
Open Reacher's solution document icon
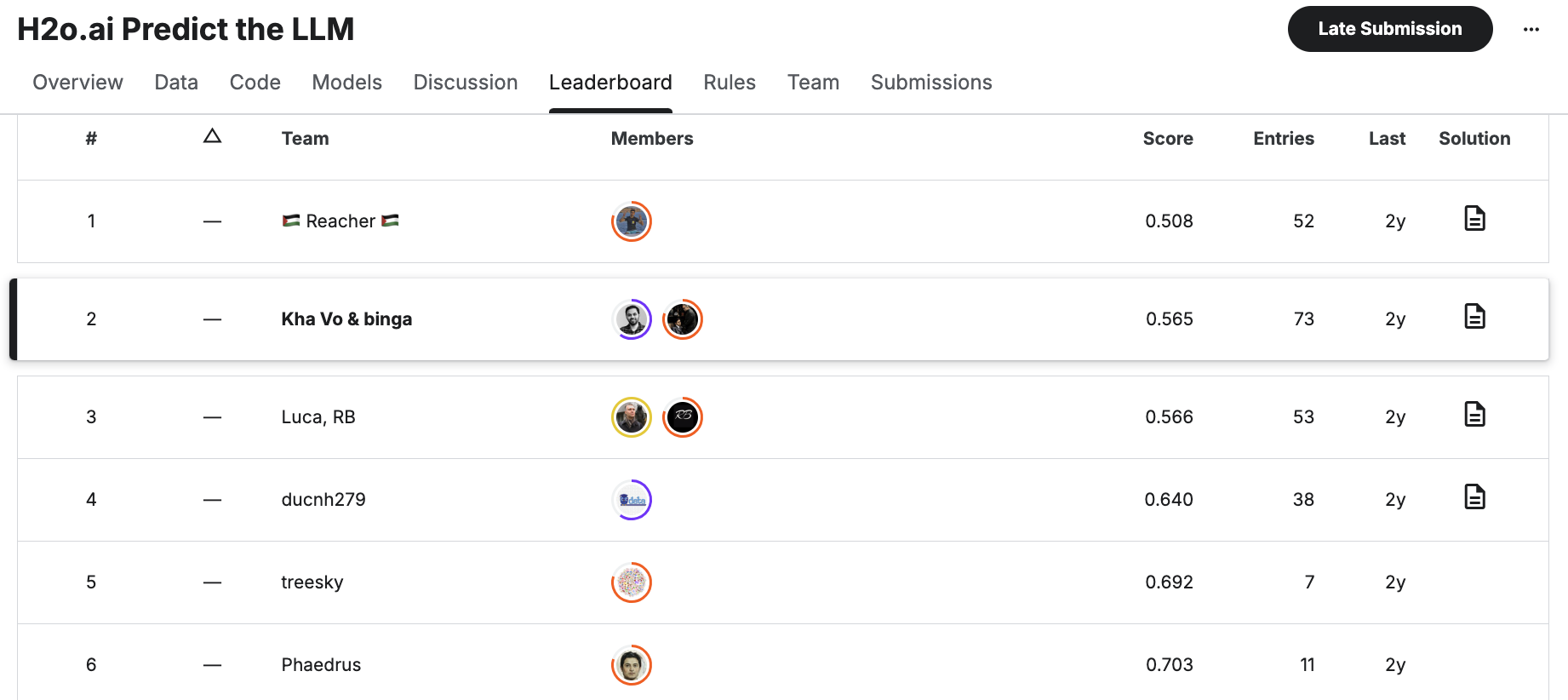[x=1474, y=219]
